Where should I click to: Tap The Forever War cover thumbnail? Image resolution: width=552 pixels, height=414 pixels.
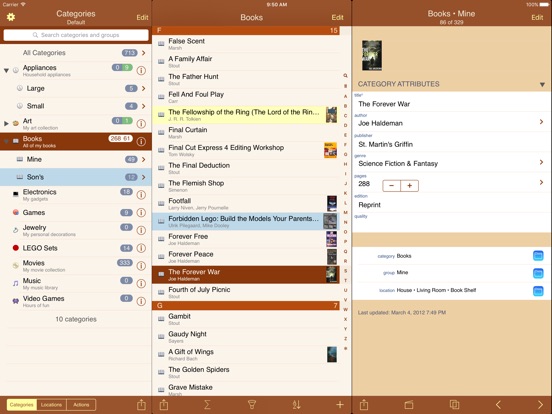[x=372, y=55]
